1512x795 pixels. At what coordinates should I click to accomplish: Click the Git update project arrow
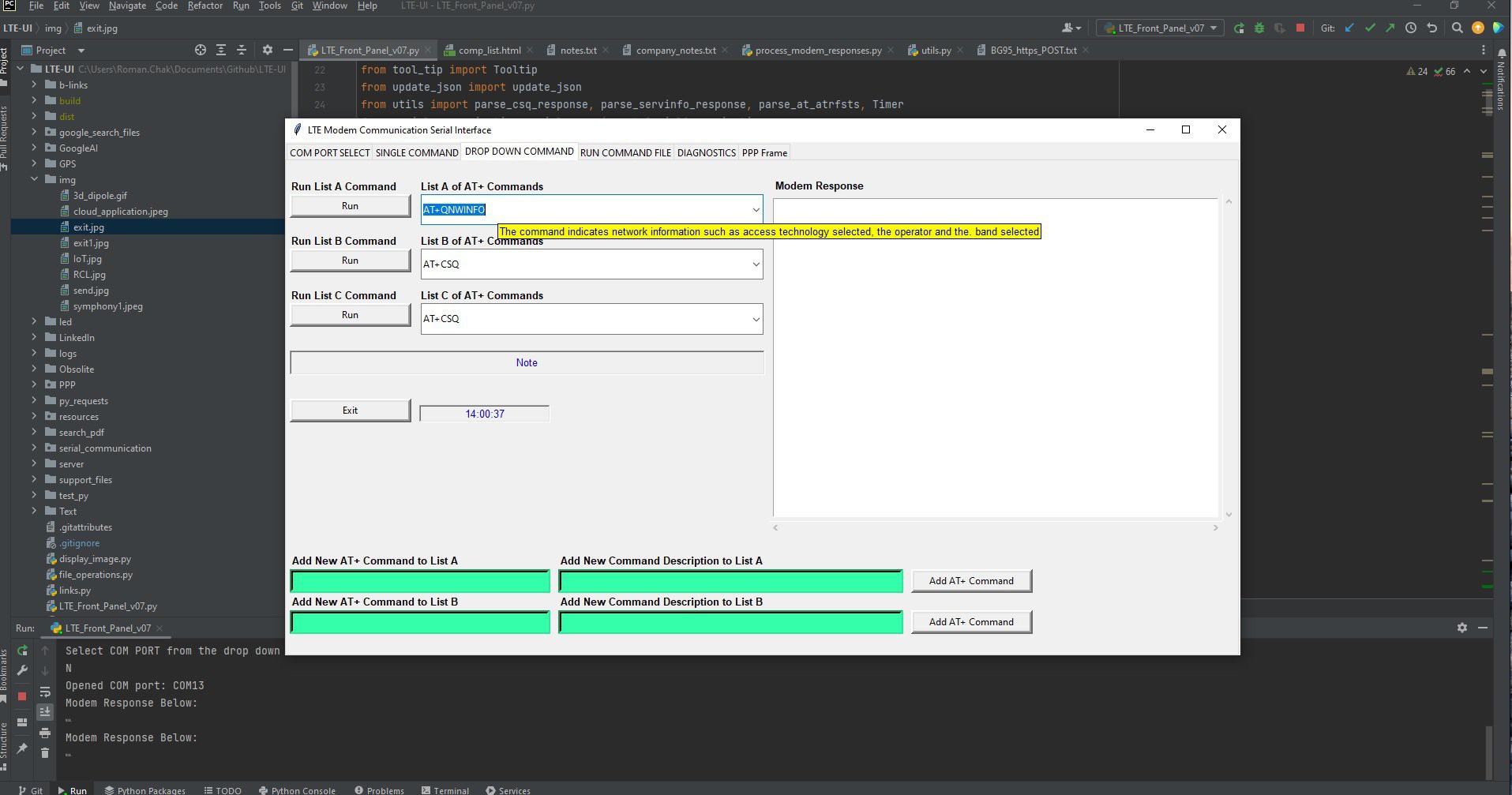[1349, 28]
